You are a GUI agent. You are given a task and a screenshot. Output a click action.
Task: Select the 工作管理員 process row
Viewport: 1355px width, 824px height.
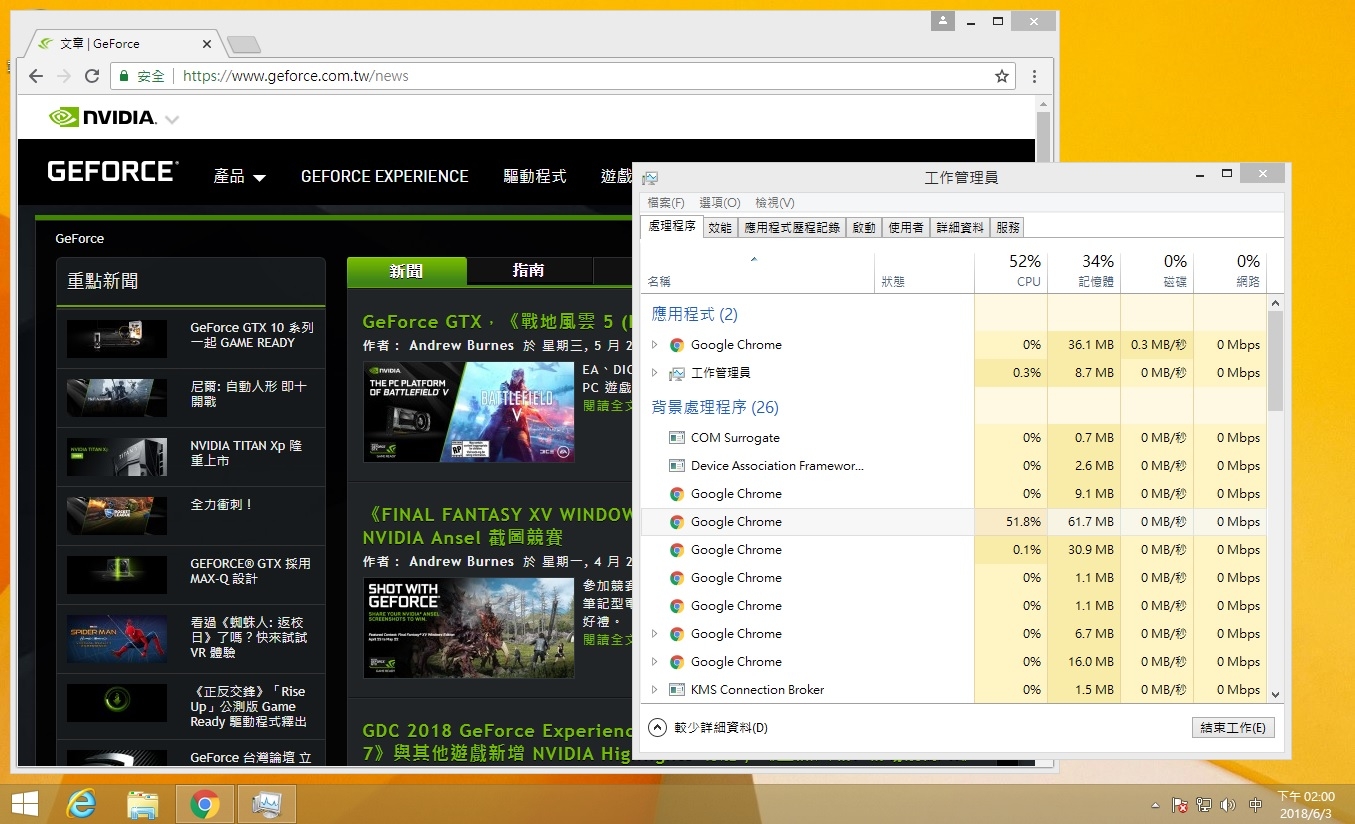point(954,373)
